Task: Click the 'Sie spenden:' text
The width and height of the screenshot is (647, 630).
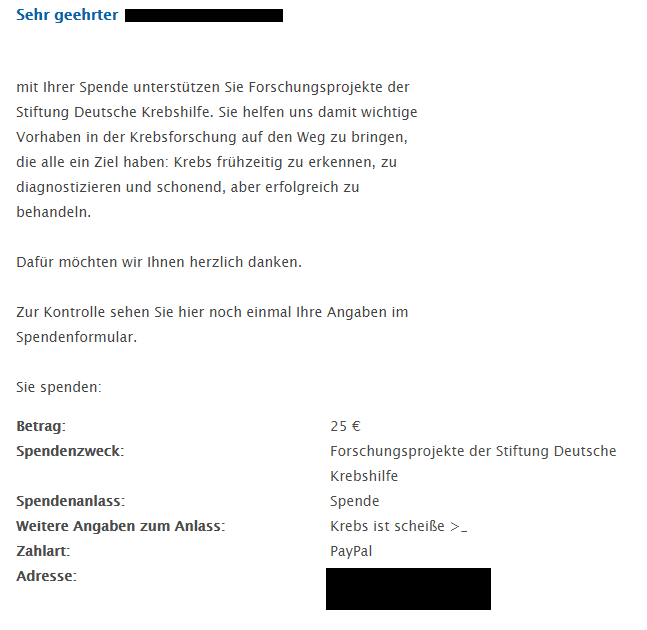Action: coord(59,387)
